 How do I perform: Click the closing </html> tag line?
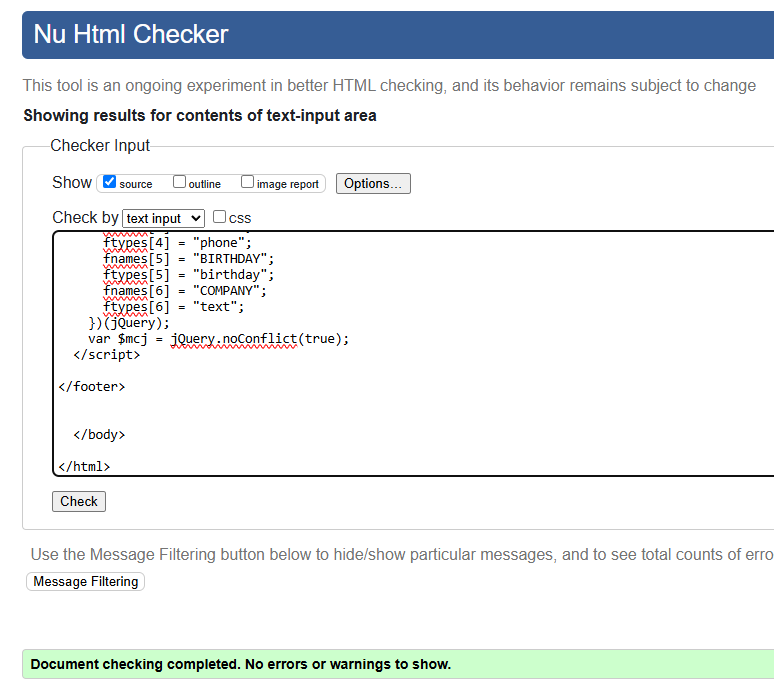[84, 466]
